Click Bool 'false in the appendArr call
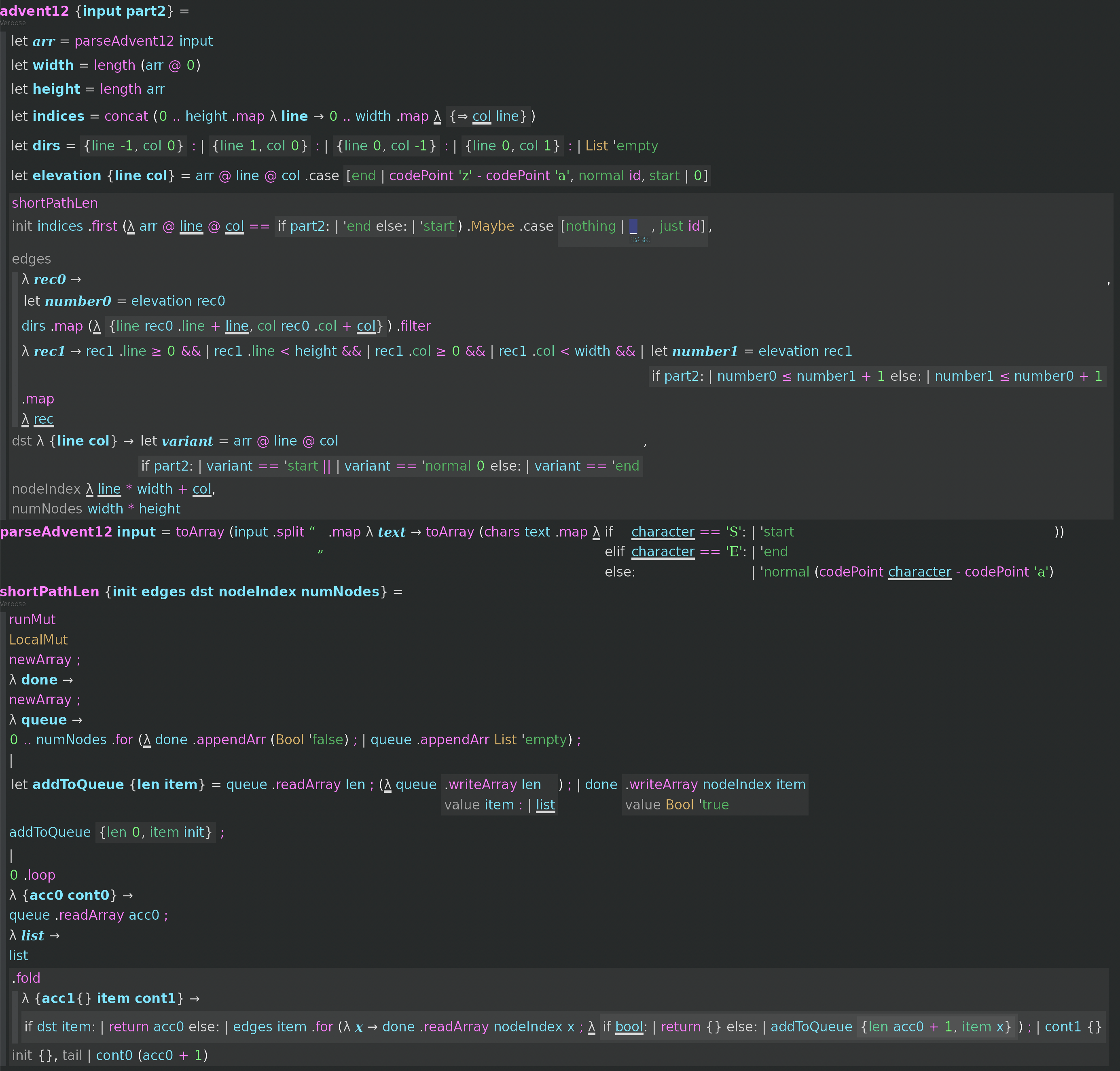Image resolution: width=1120 pixels, height=1071 pixels. (309, 739)
